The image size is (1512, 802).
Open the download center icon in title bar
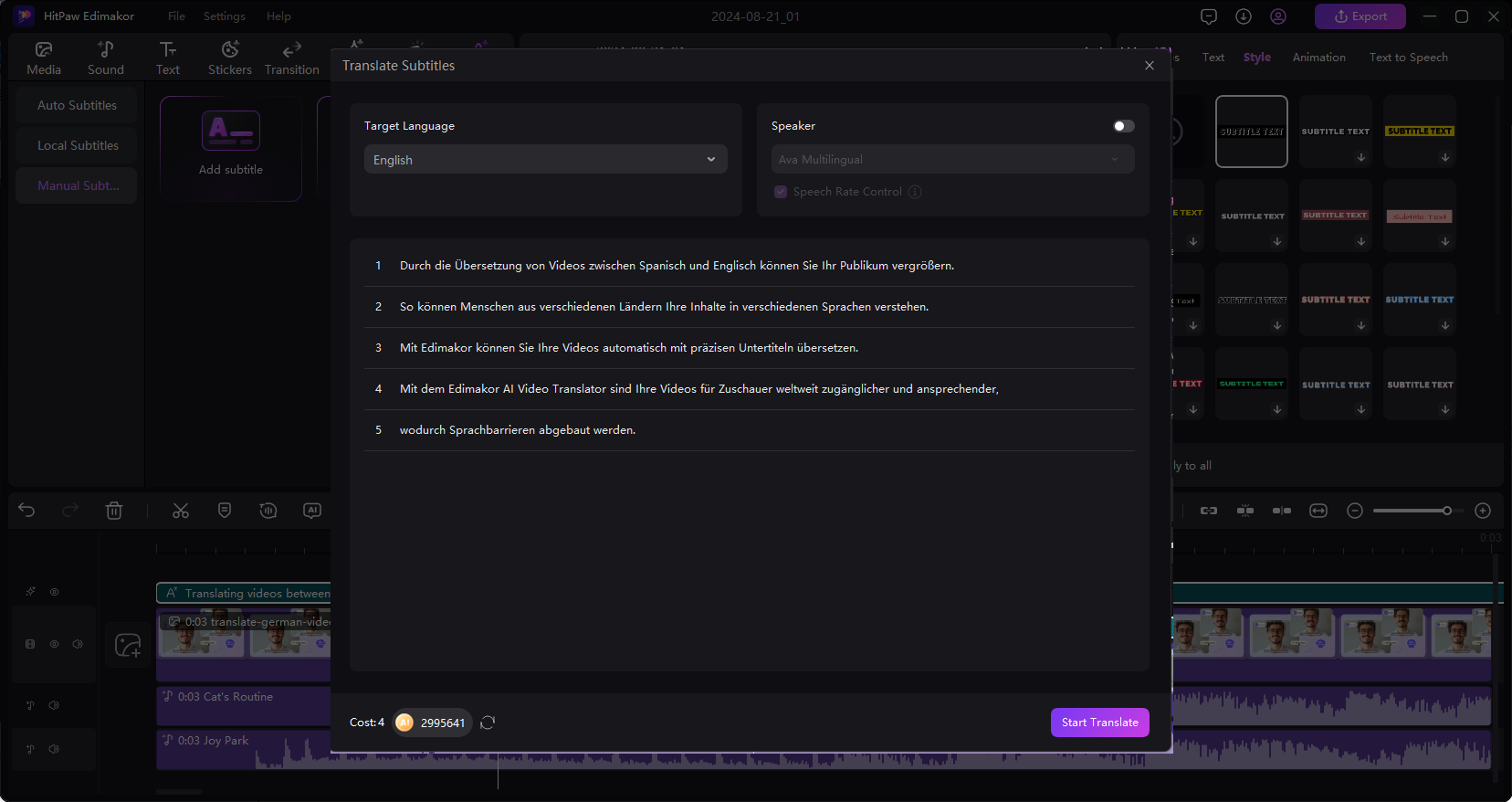point(1244,16)
